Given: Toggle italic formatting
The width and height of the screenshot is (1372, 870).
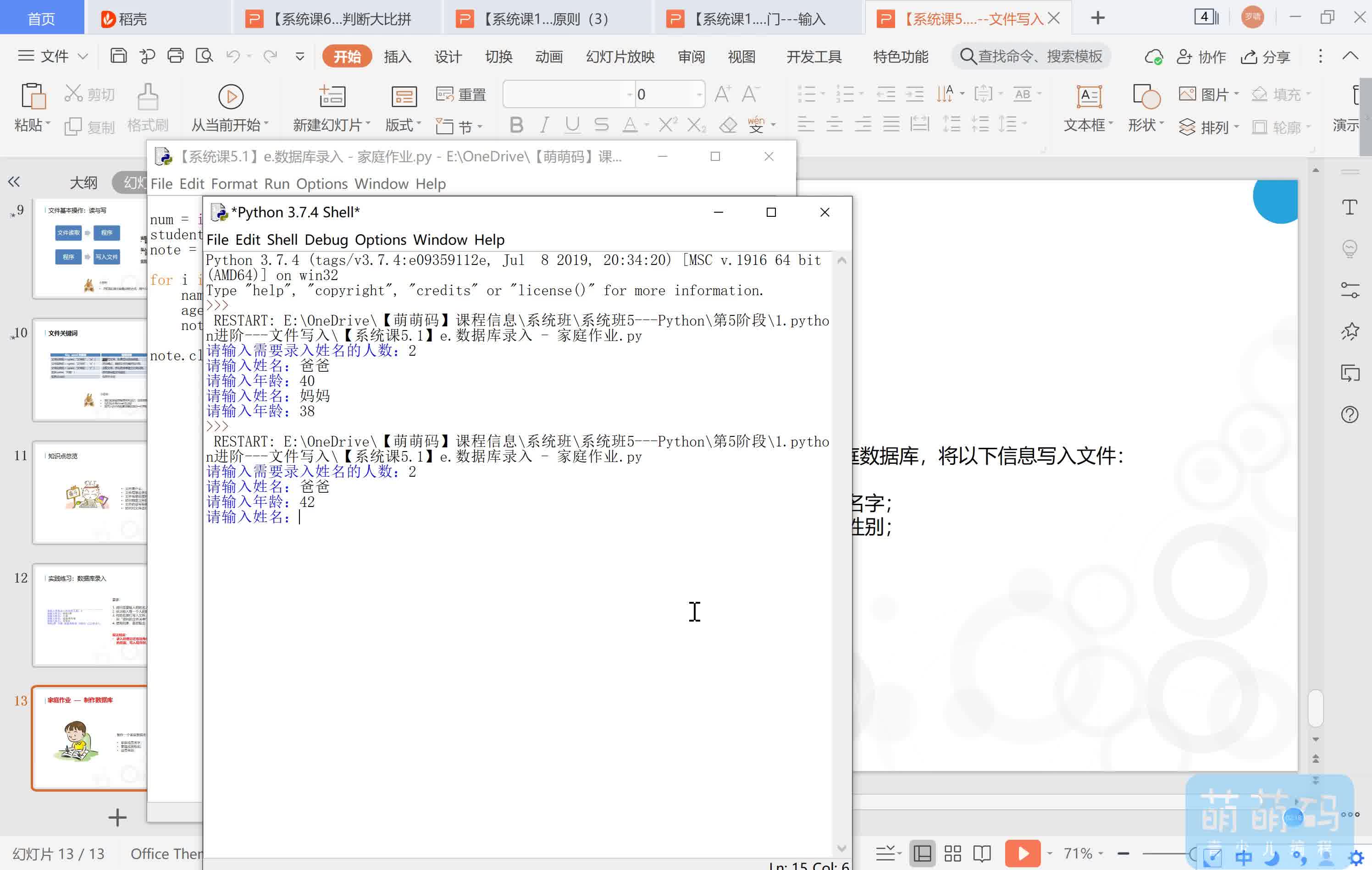Looking at the screenshot, I should pos(545,125).
